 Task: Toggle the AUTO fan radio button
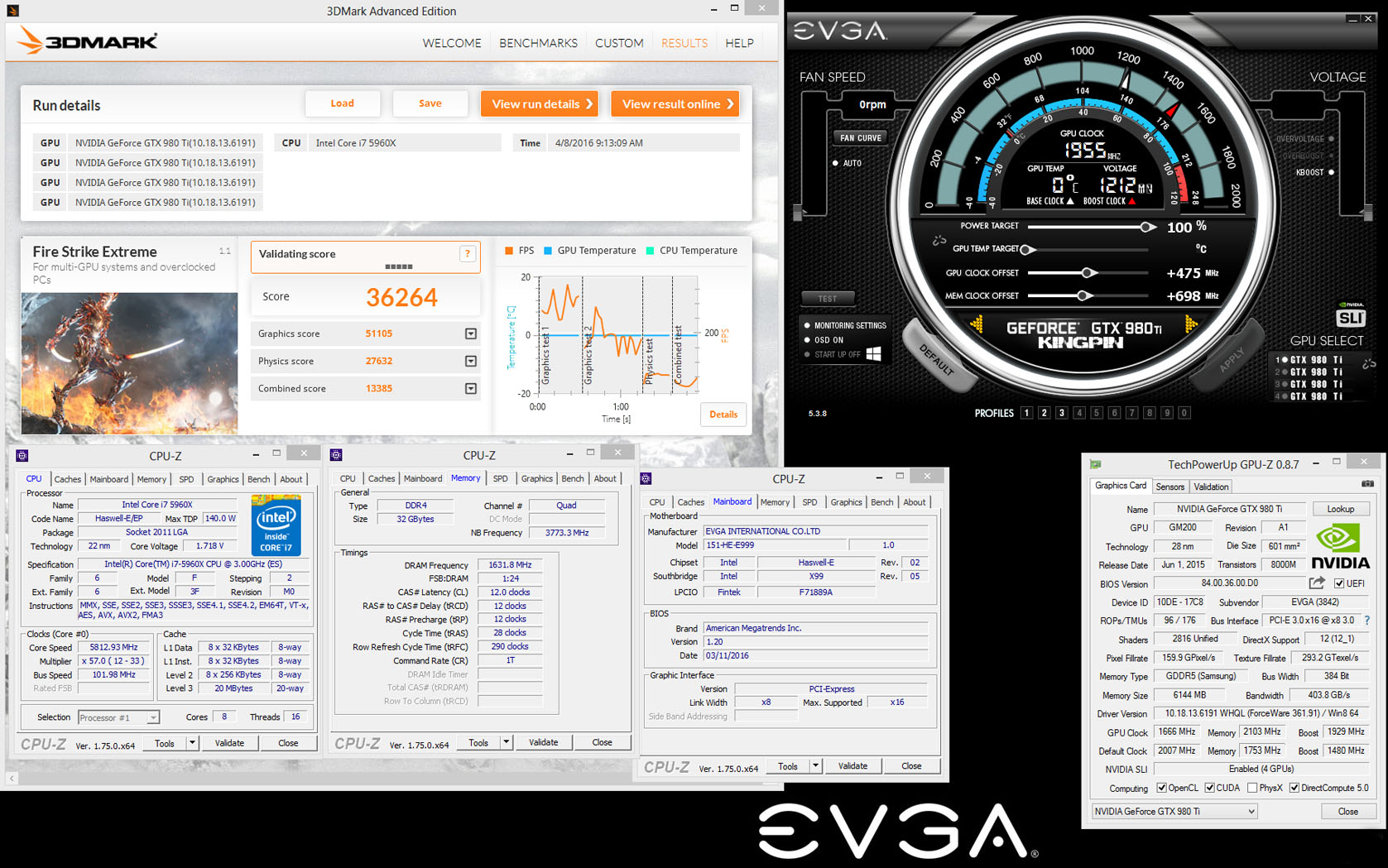(x=835, y=163)
